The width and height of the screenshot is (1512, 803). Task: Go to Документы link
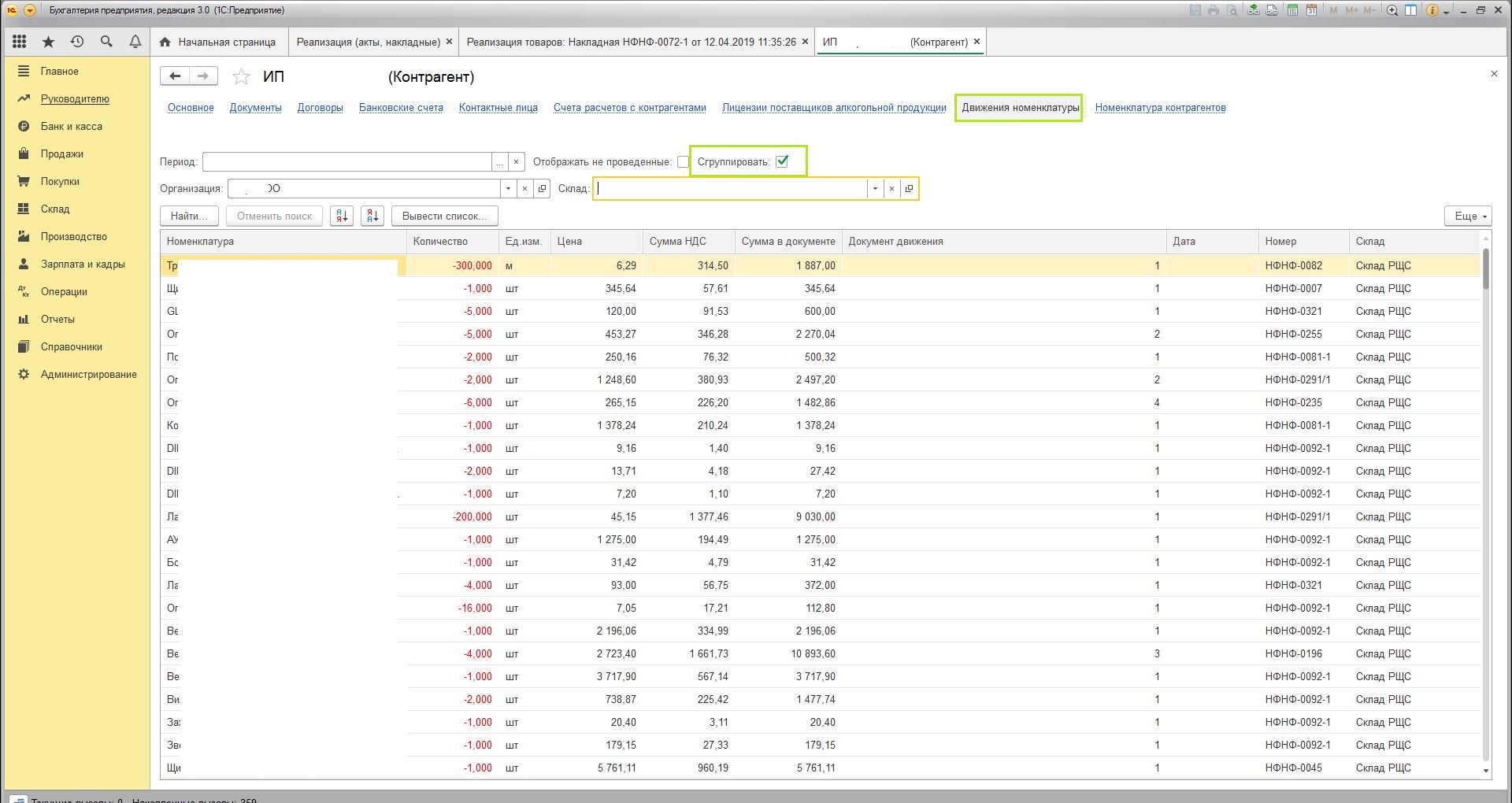[x=255, y=108]
